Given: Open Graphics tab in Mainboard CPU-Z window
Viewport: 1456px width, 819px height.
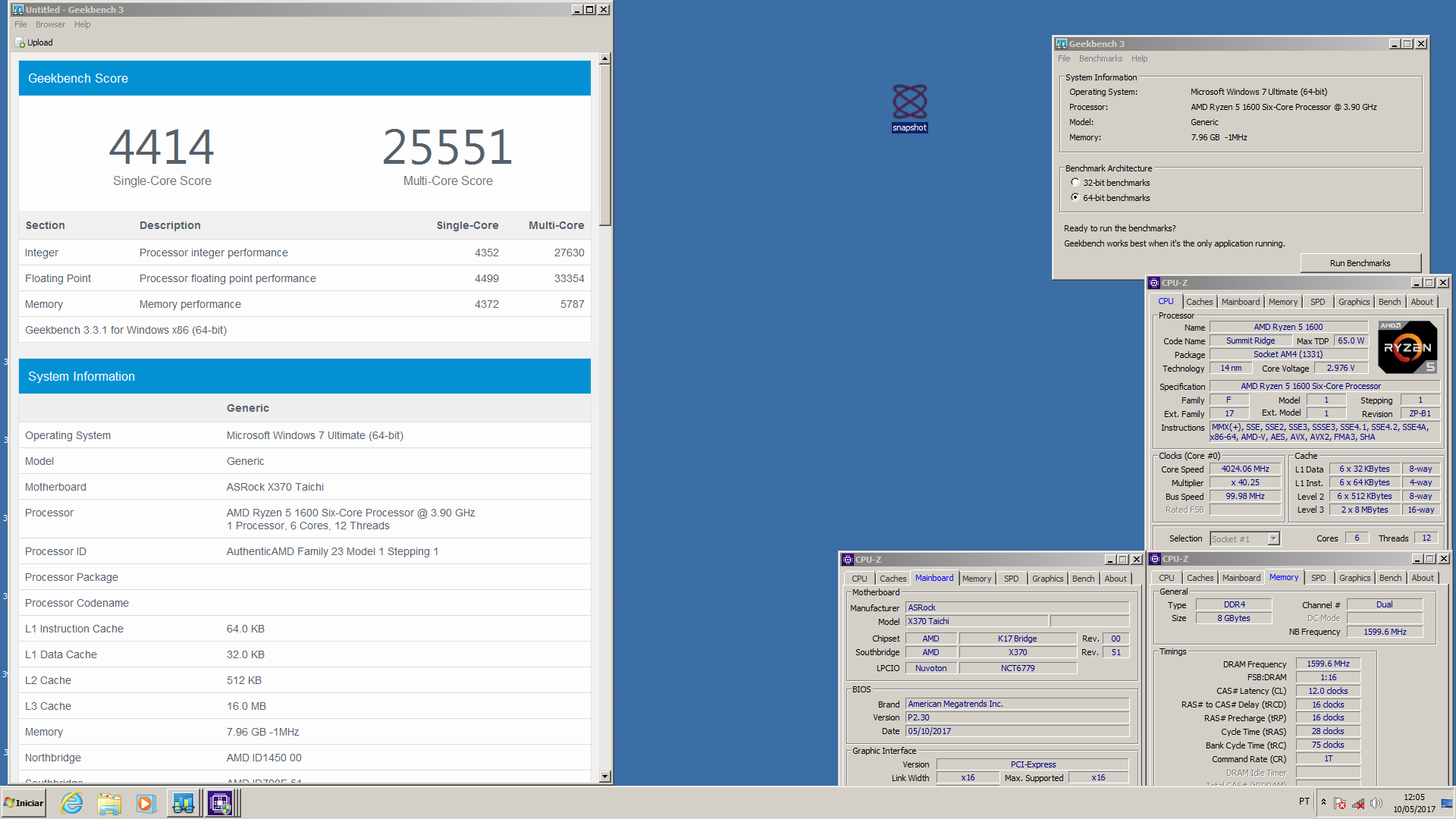Looking at the screenshot, I should click(x=1047, y=579).
